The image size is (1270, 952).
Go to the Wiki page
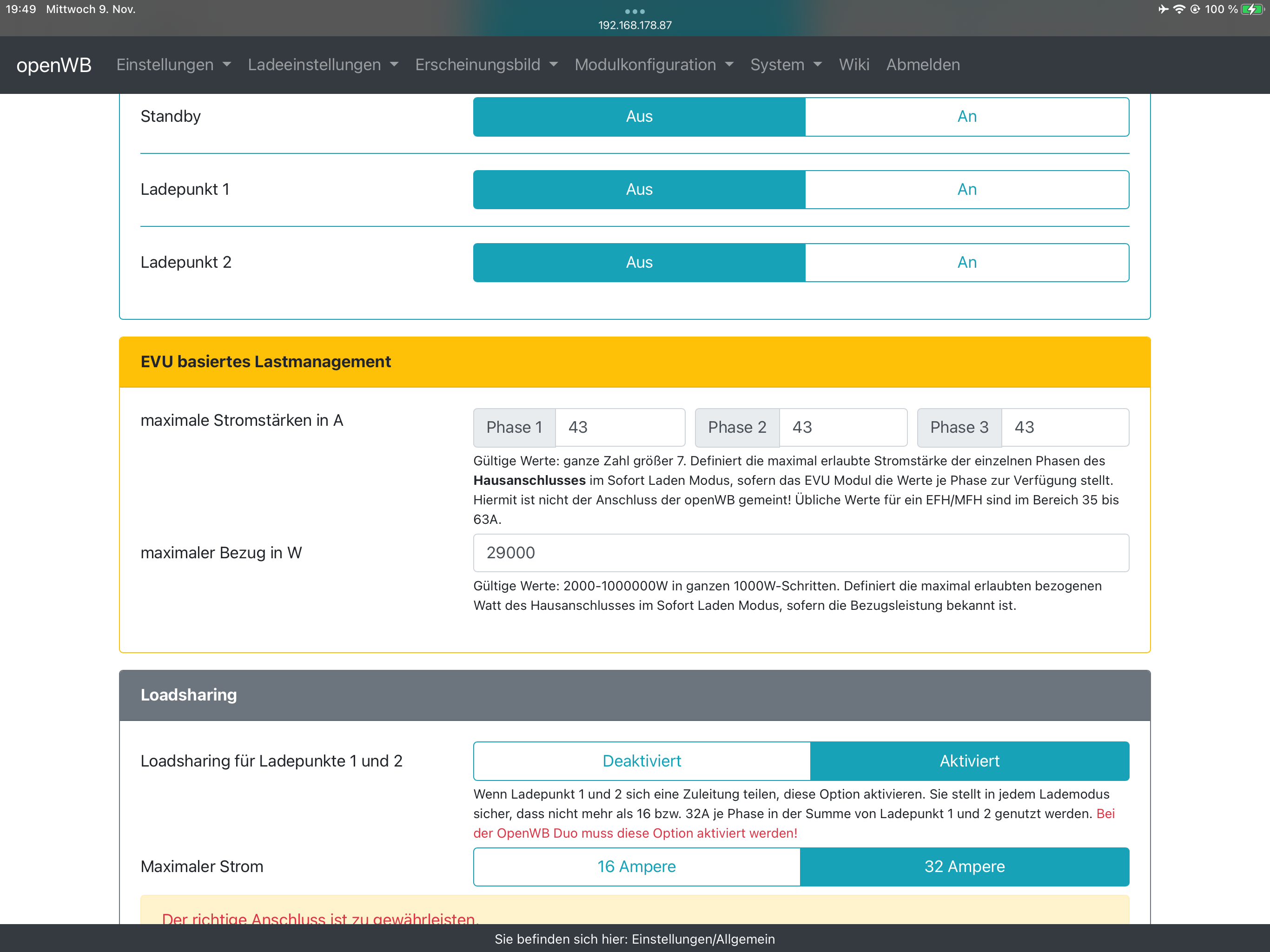pyautogui.click(x=853, y=65)
